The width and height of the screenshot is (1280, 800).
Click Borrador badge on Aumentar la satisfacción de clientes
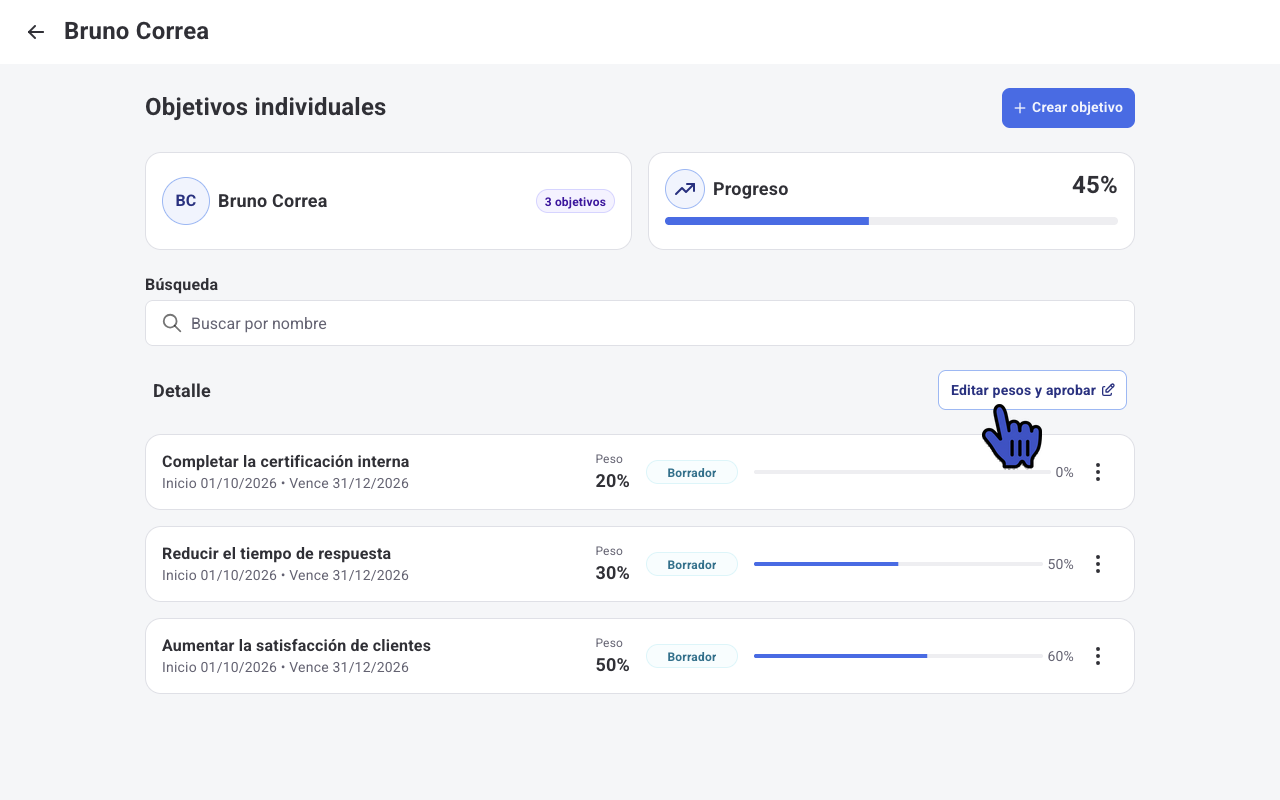click(692, 656)
